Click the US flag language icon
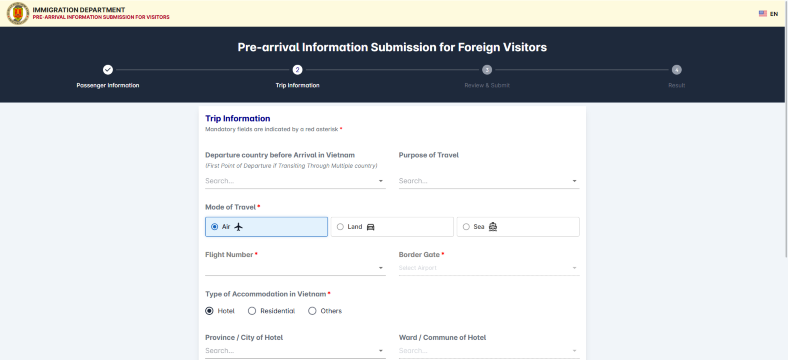Screen dimensions: 788x360 [x=763, y=14]
